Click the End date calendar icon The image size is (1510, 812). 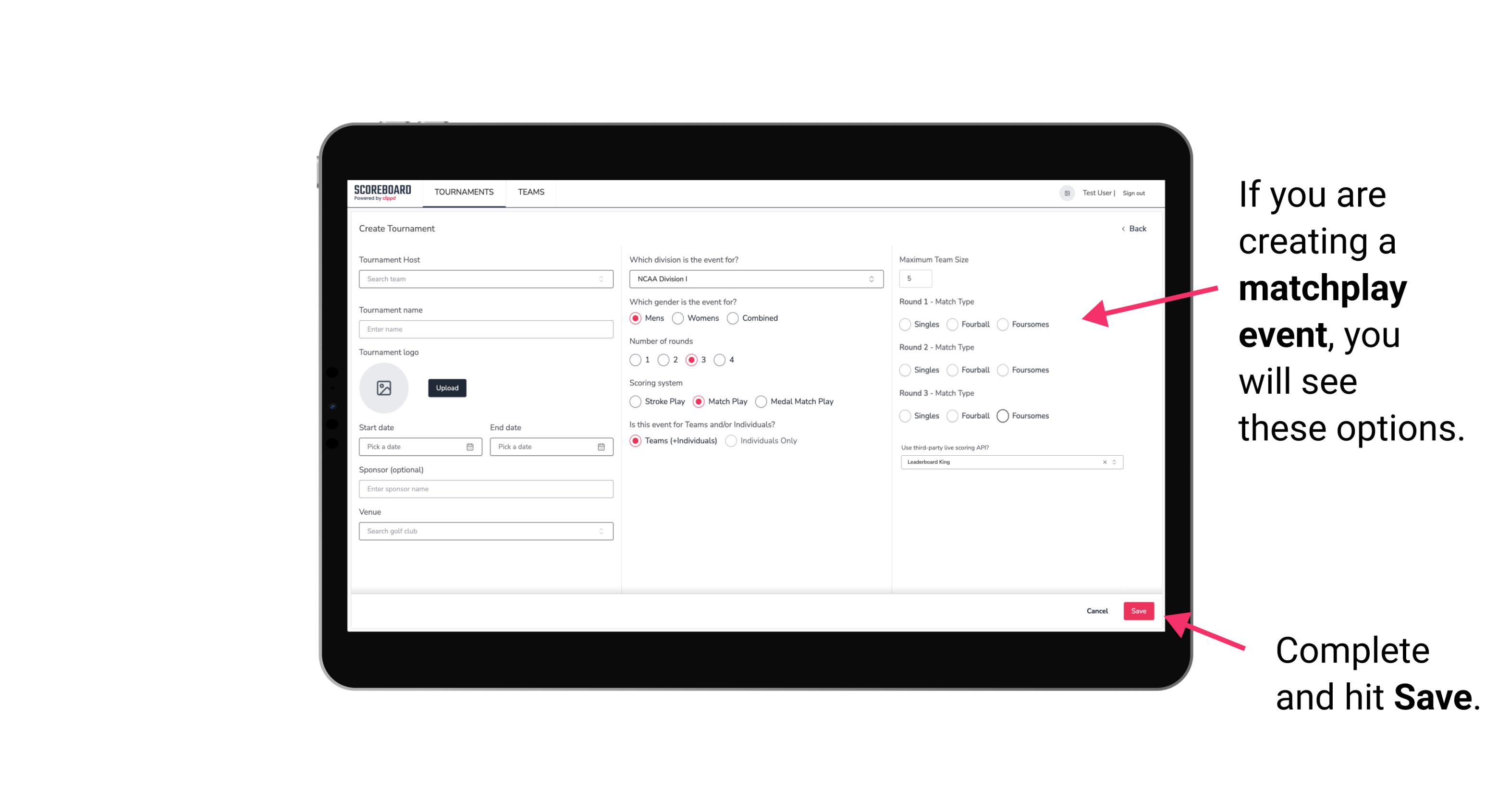600,446
